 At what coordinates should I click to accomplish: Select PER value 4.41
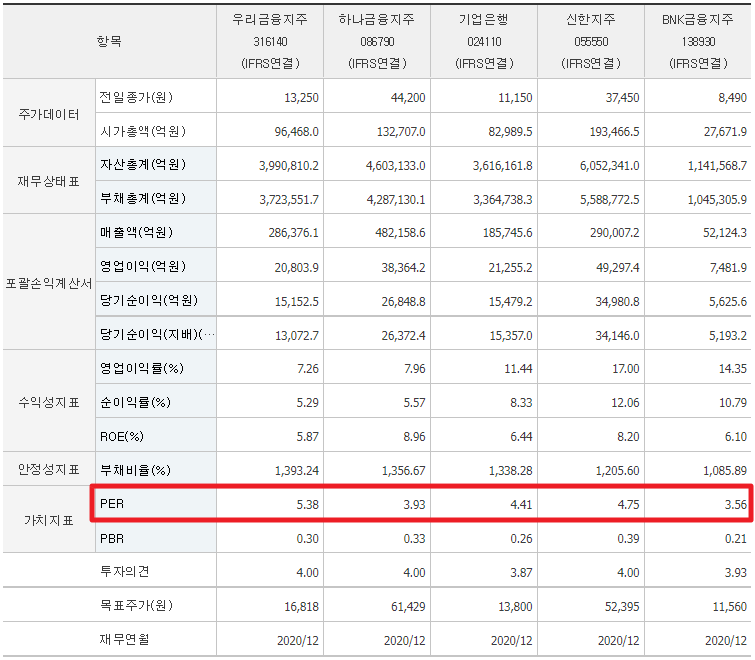(521, 505)
